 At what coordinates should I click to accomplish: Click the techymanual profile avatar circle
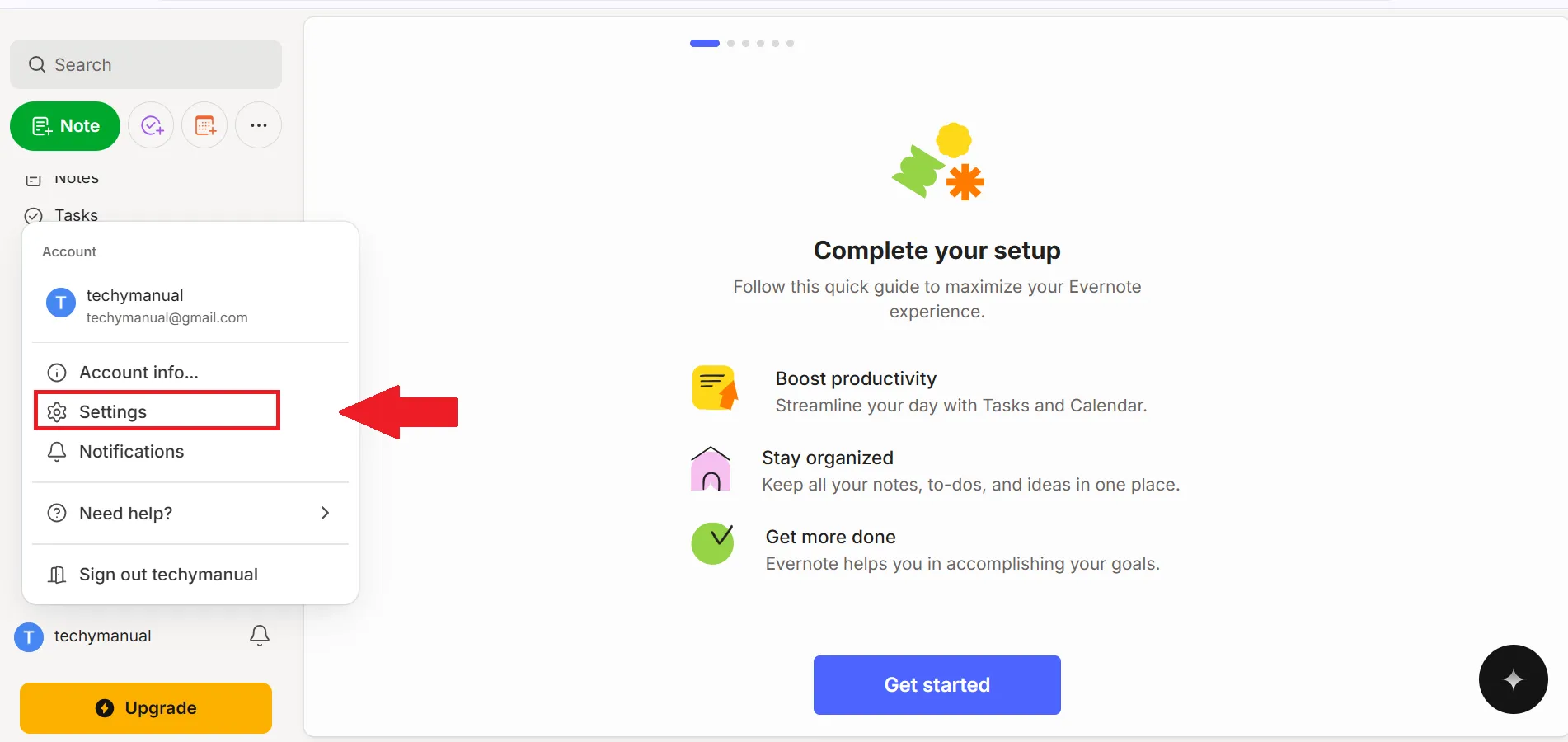tap(27, 636)
